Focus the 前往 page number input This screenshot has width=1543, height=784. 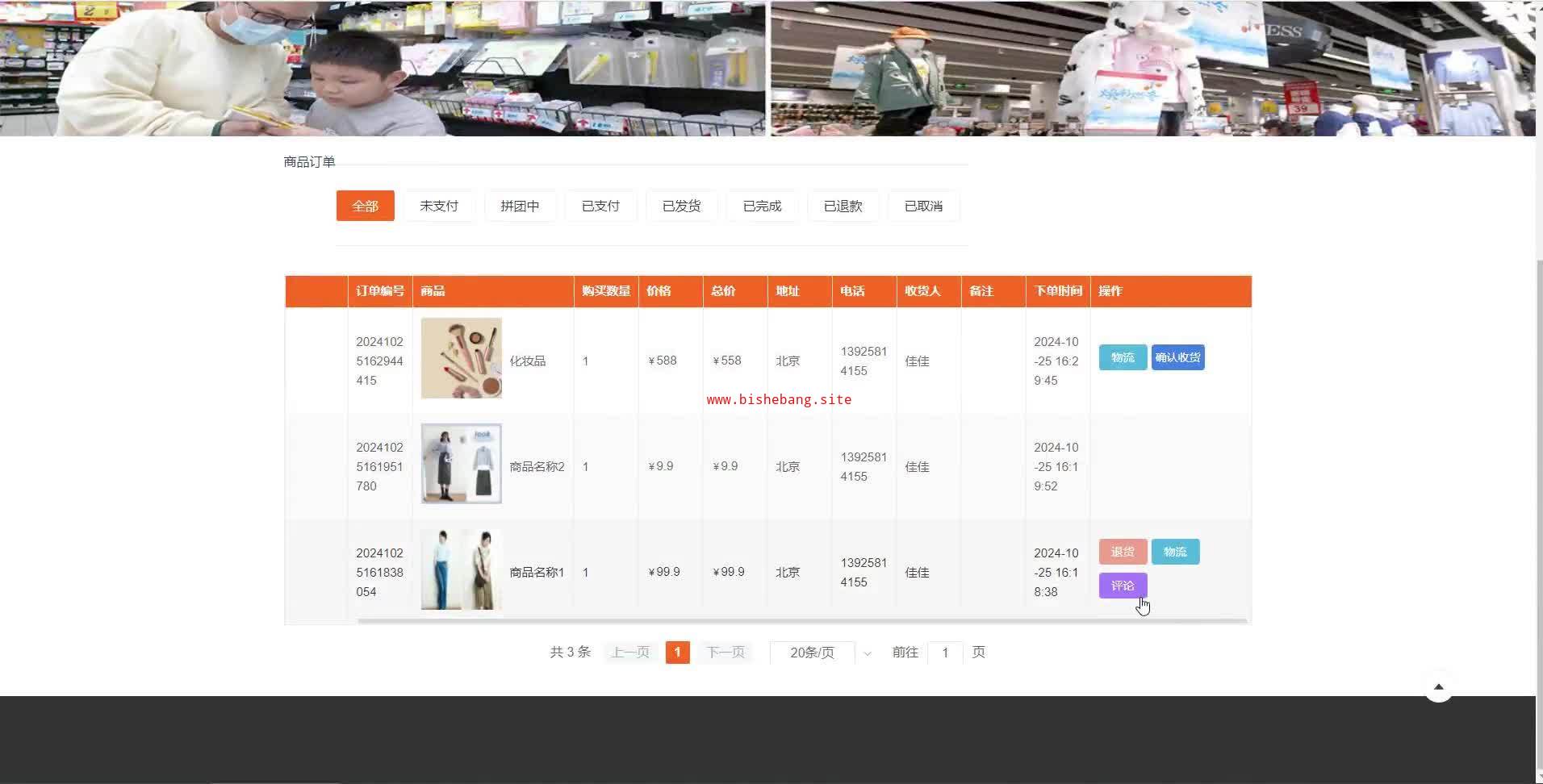(x=945, y=653)
